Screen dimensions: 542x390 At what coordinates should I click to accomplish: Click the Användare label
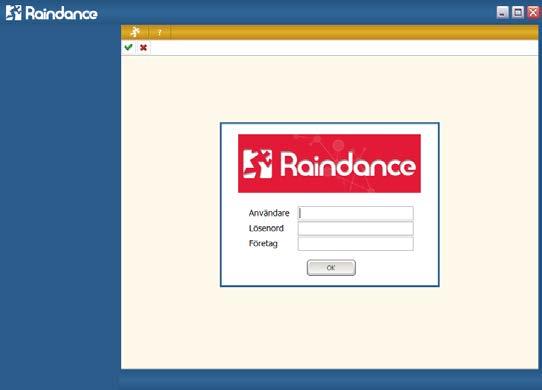coord(269,213)
